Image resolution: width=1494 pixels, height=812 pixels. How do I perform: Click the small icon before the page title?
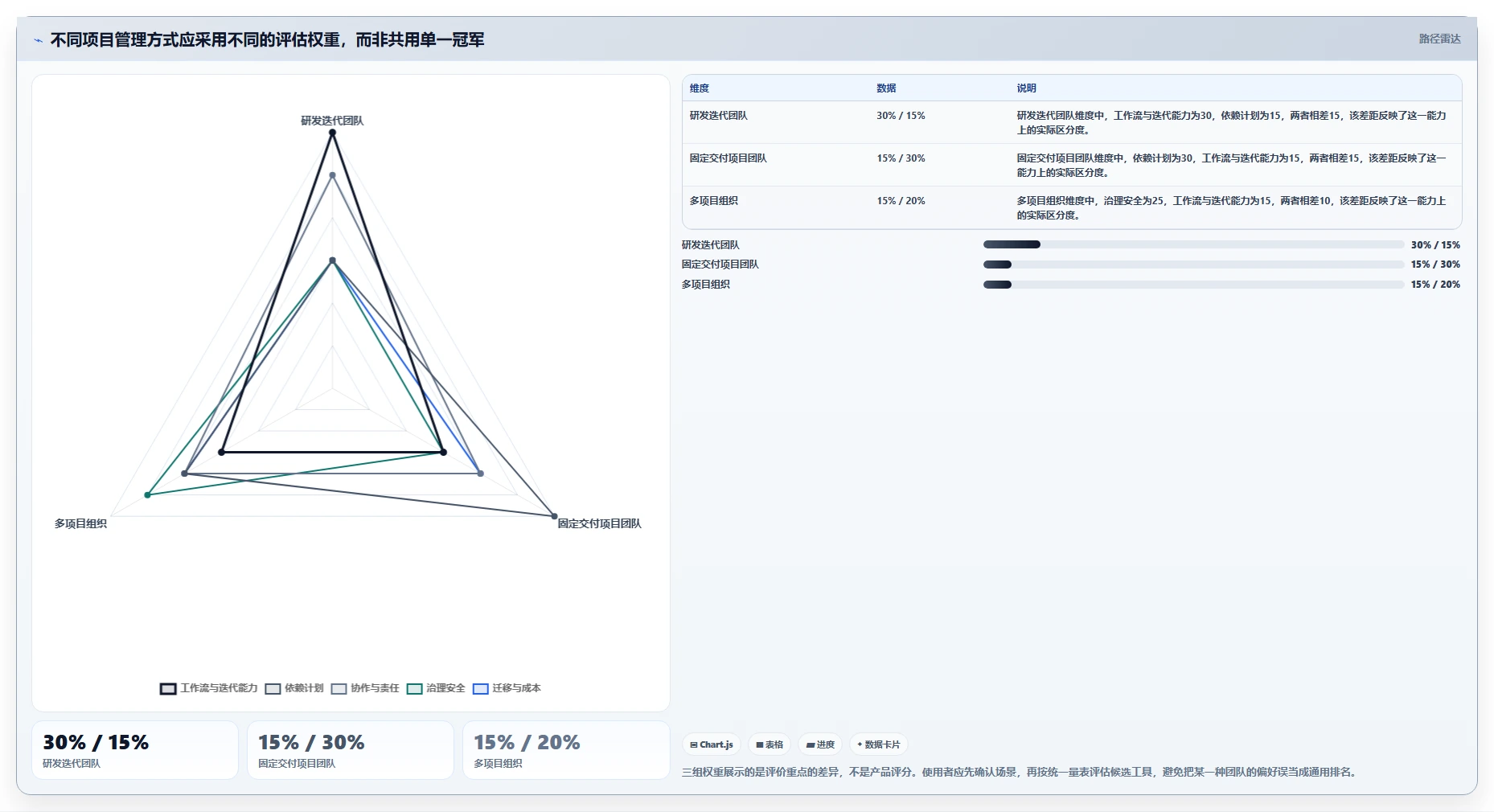point(38,40)
